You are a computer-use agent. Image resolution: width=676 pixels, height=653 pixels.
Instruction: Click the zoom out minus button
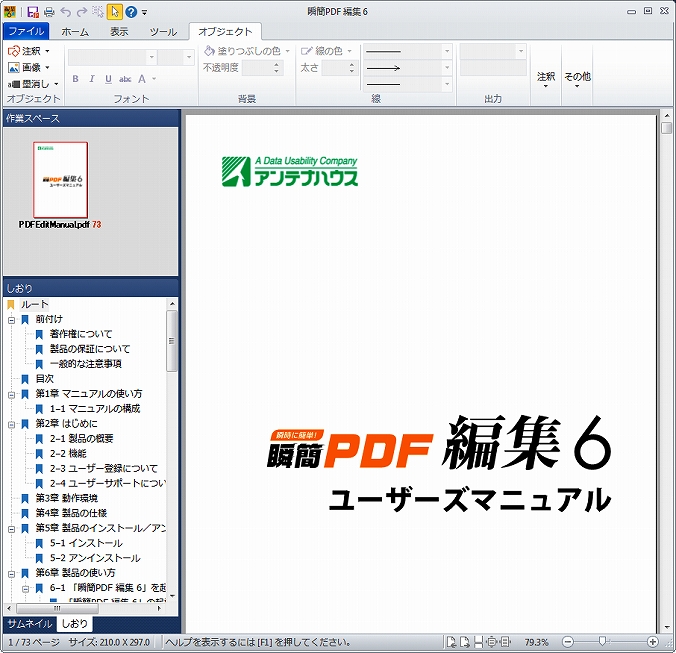pyautogui.click(x=568, y=642)
